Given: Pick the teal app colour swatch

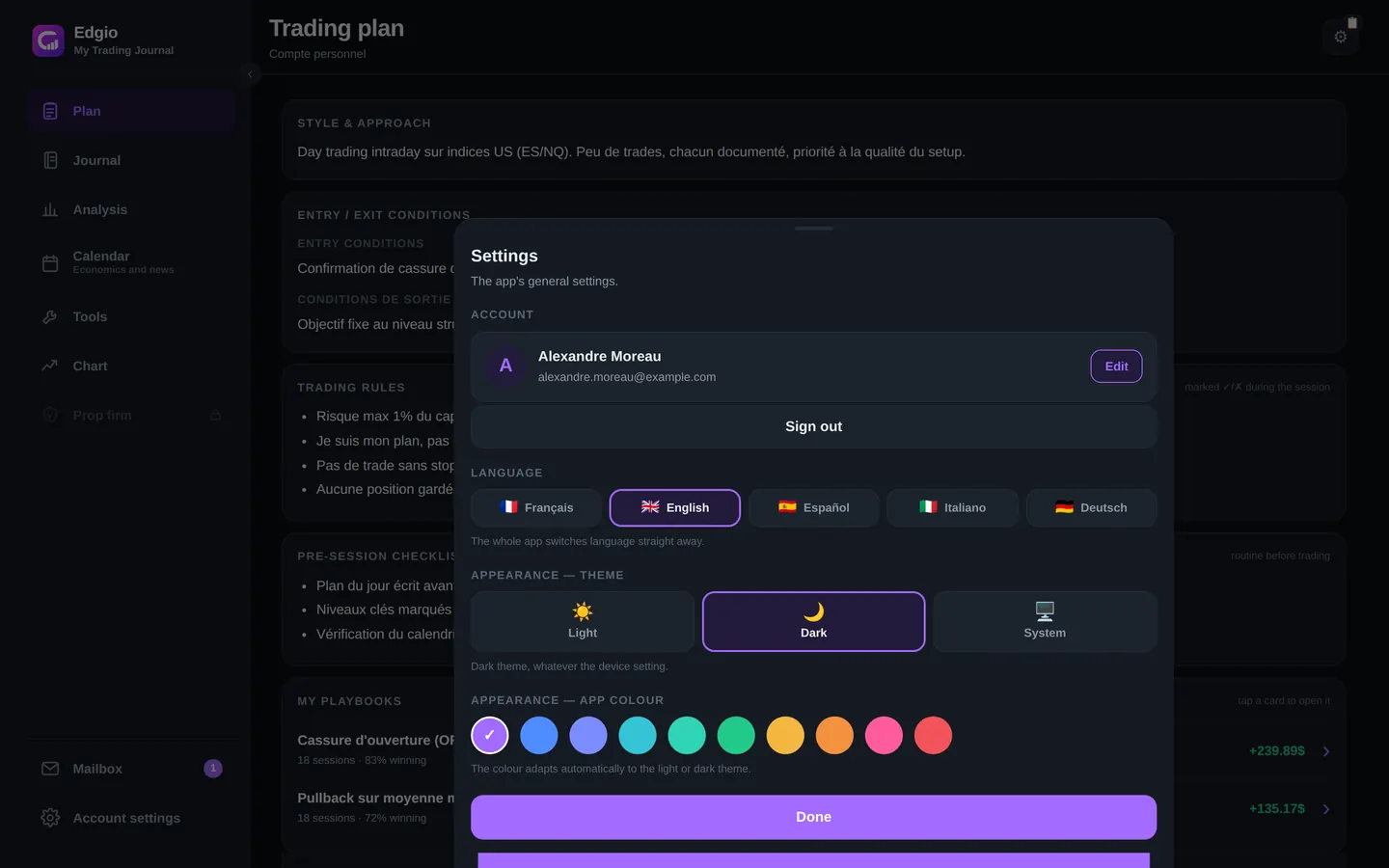Looking at the screenshot, I should click(687, 735).
